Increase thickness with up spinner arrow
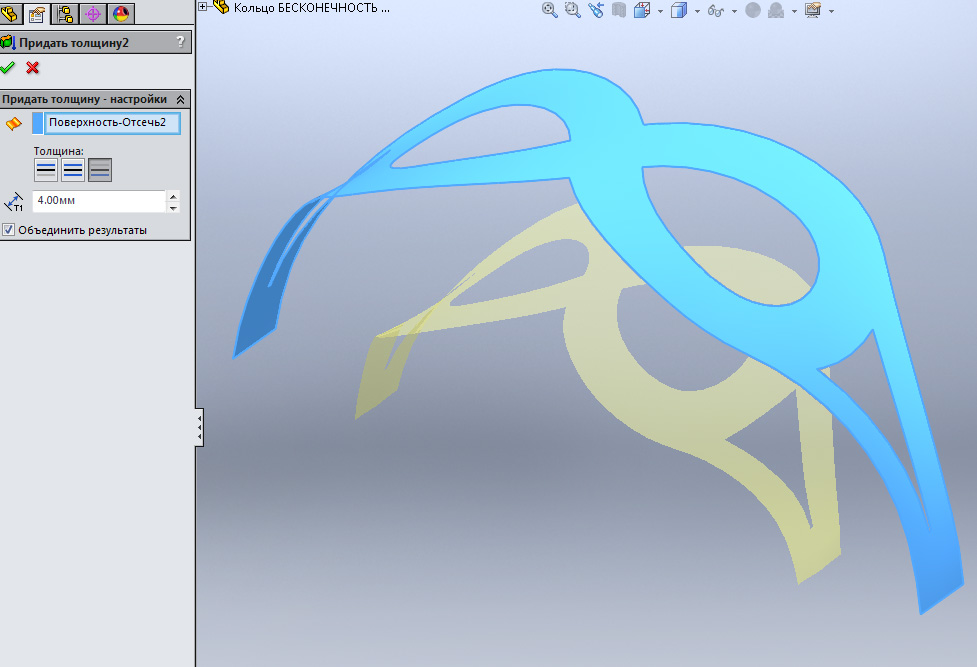The image size is (977, 667). click(x=173, y=196)
